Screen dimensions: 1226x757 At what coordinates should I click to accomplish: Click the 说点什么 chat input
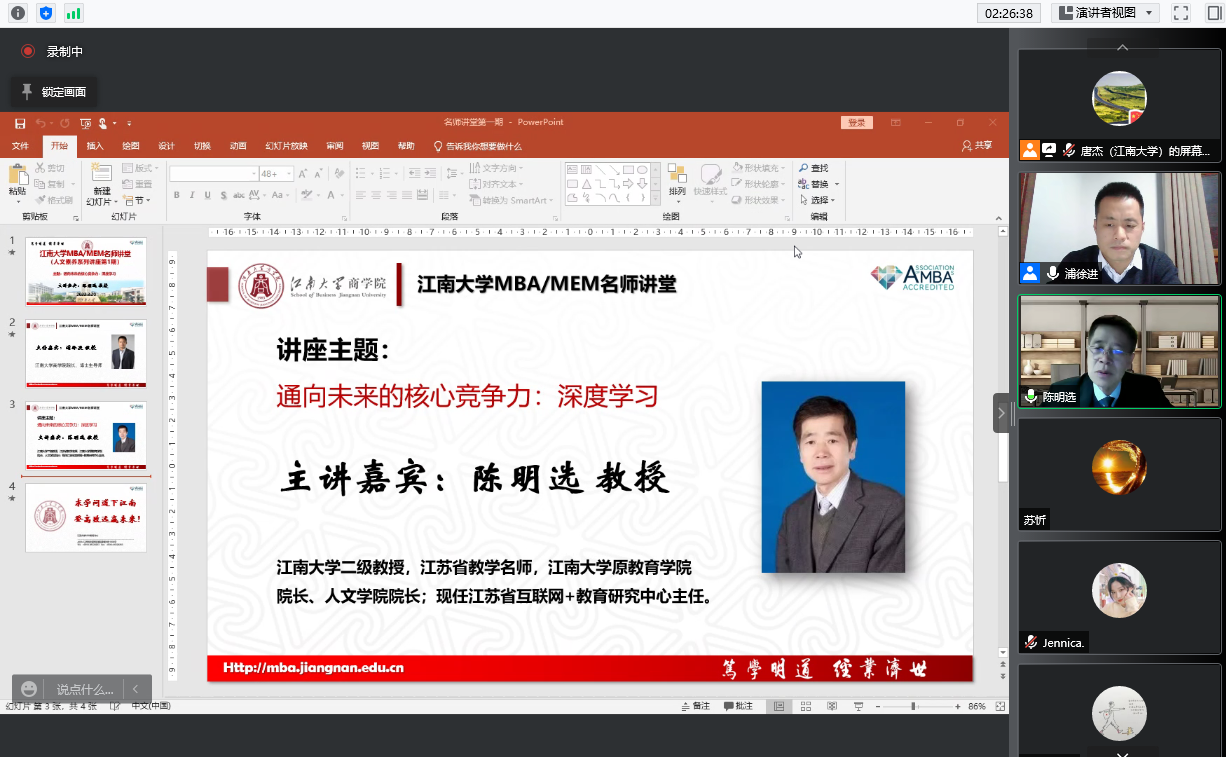point(85,689)
